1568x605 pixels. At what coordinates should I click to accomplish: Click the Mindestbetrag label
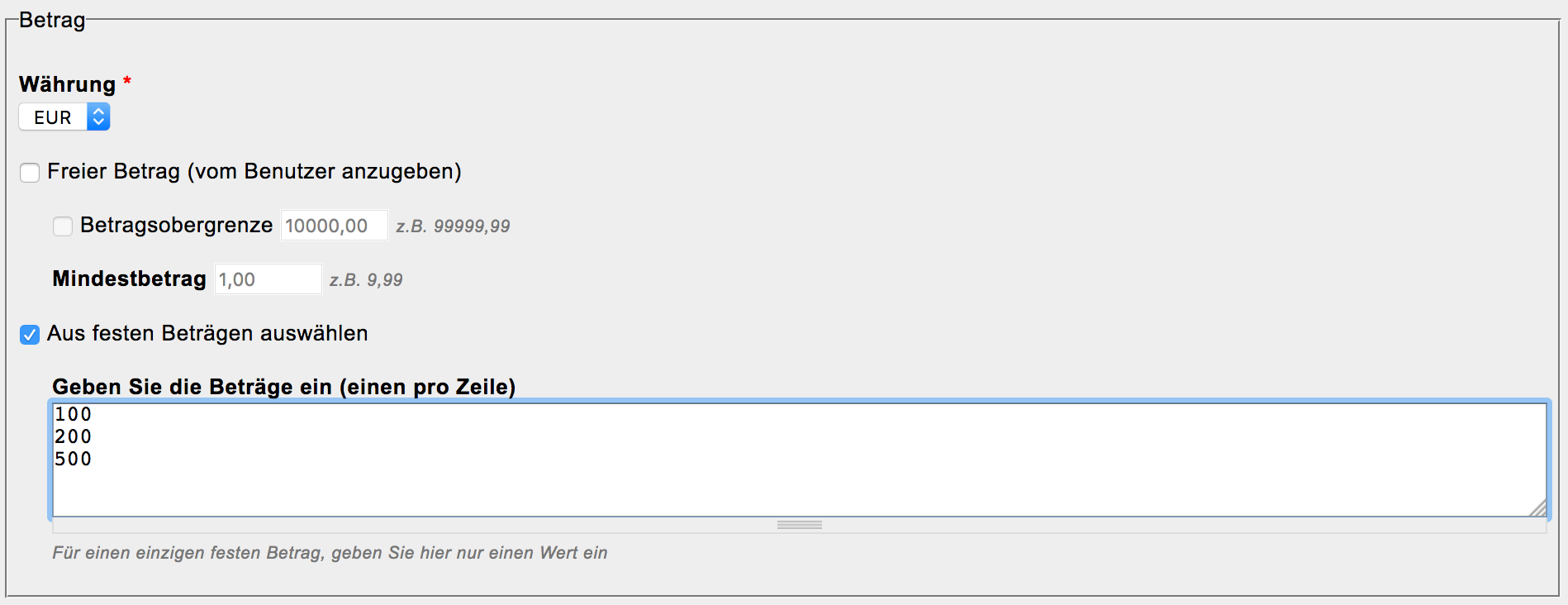click(129, 279)
